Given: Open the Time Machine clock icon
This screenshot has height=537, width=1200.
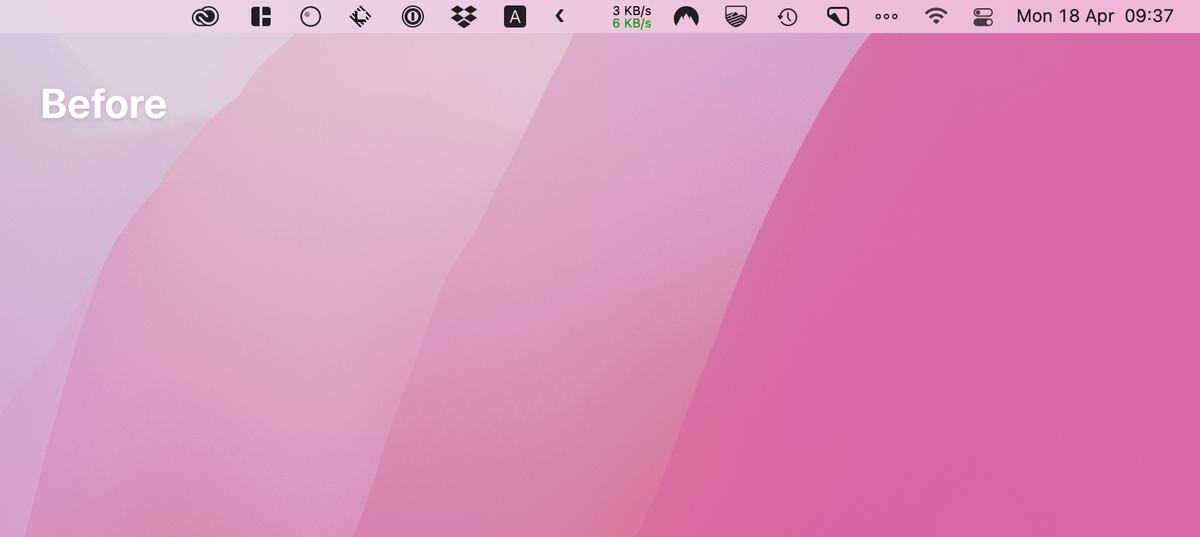Looking at the screenshot, I should [x=787, y=16].
